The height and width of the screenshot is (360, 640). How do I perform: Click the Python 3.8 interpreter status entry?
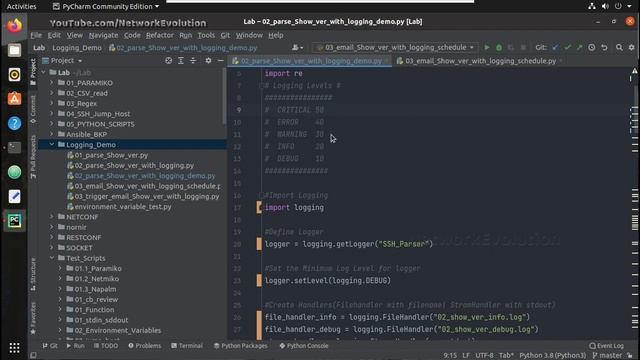(552, 356)
